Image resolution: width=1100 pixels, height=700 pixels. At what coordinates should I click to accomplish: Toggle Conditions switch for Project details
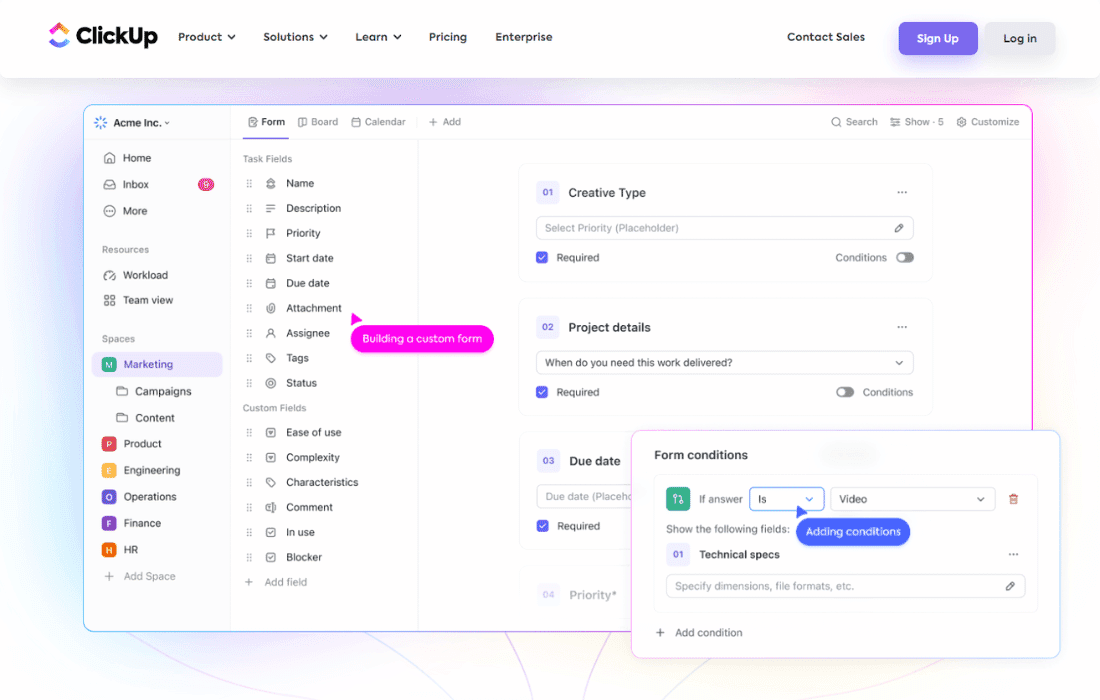[845, 392]
